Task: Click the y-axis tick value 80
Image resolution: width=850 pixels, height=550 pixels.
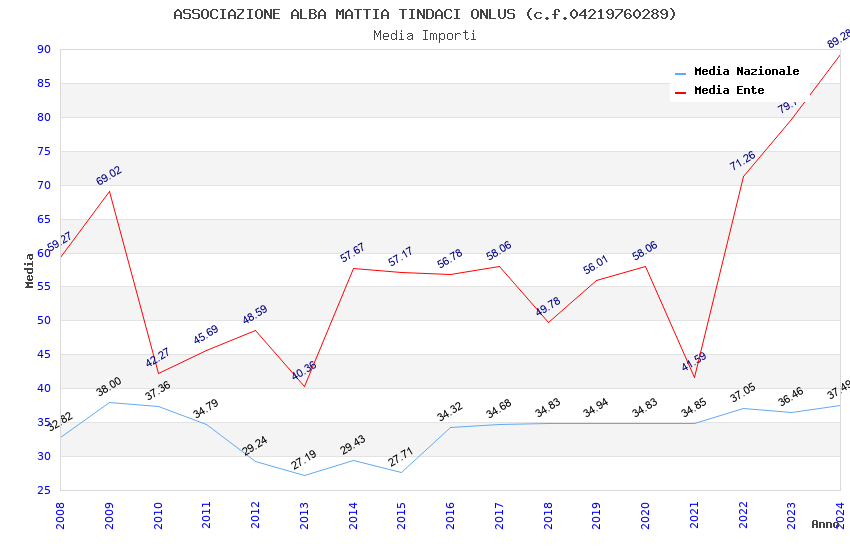Action: (44, 118)
